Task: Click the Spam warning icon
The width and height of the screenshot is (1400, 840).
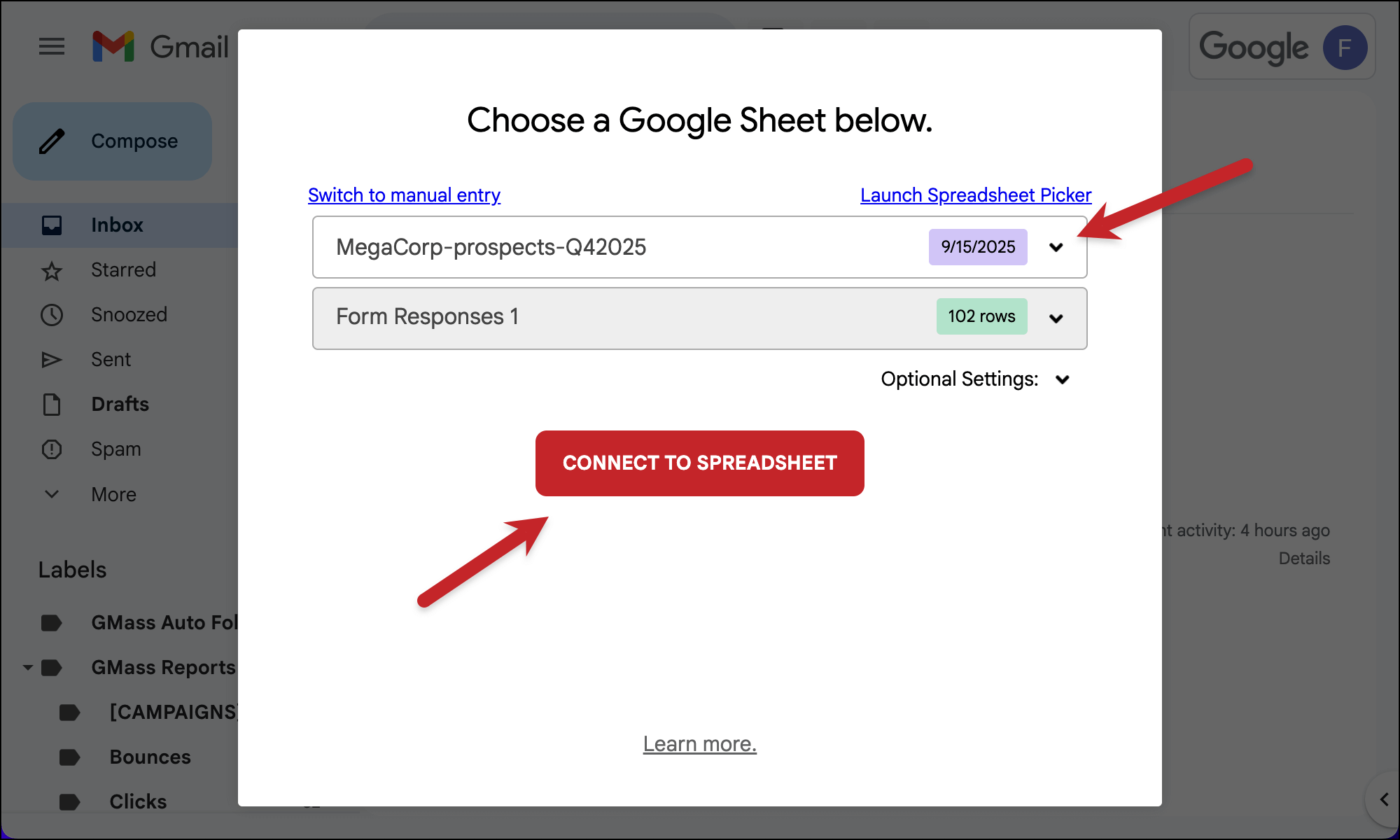Action: (52, 449)
